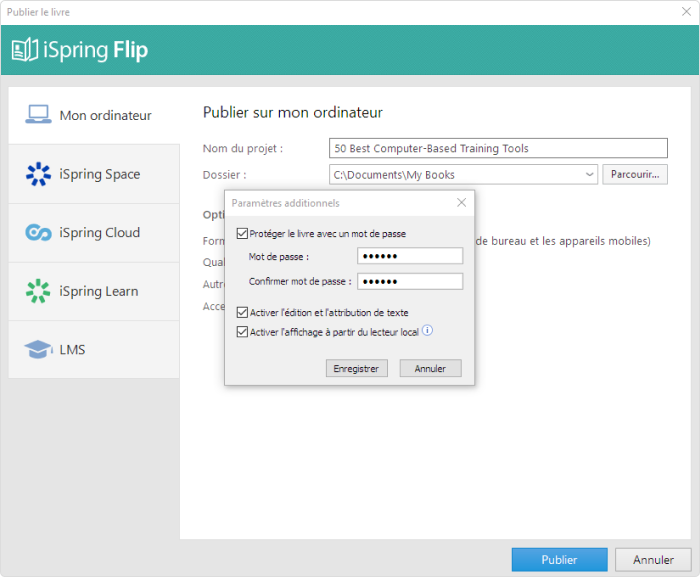Toggle Activer l'édition et l'attribution de texte

242,312
